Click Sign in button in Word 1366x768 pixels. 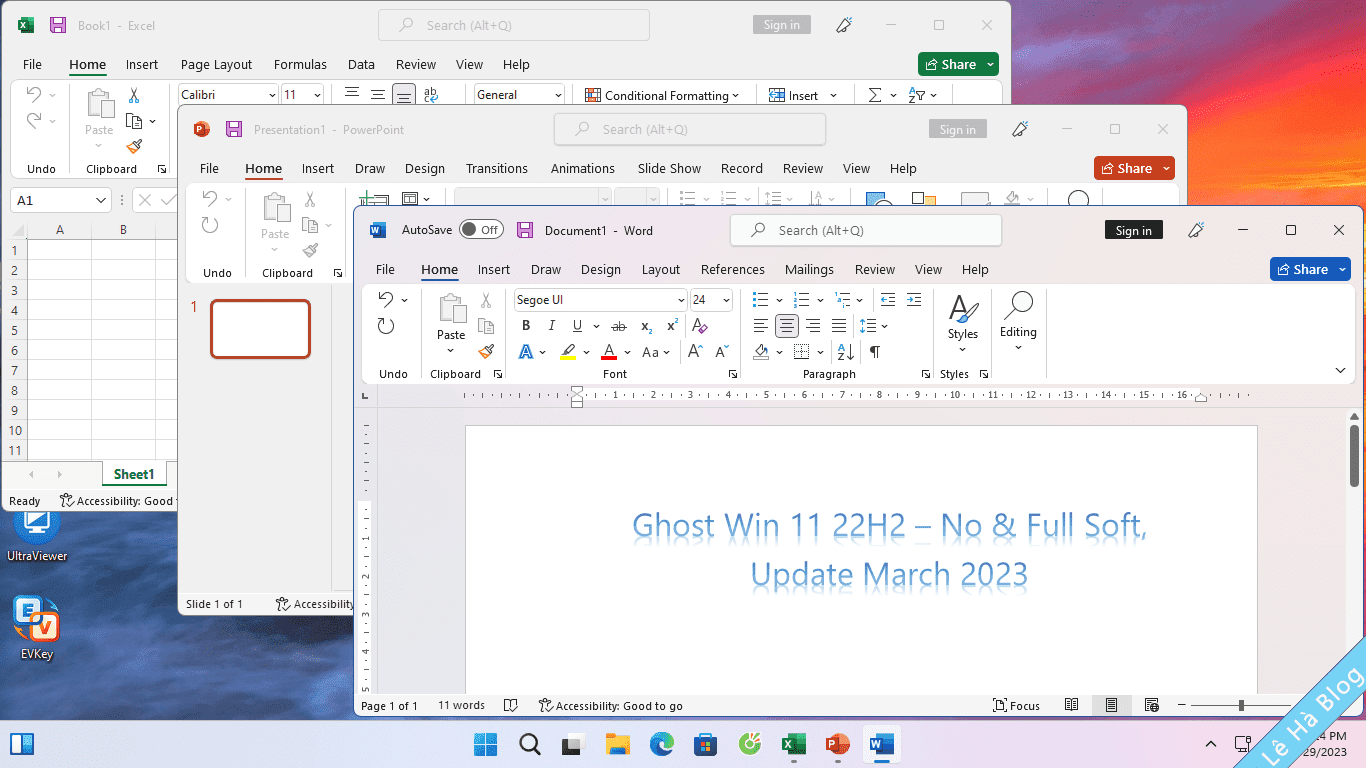pos(1134,230)
